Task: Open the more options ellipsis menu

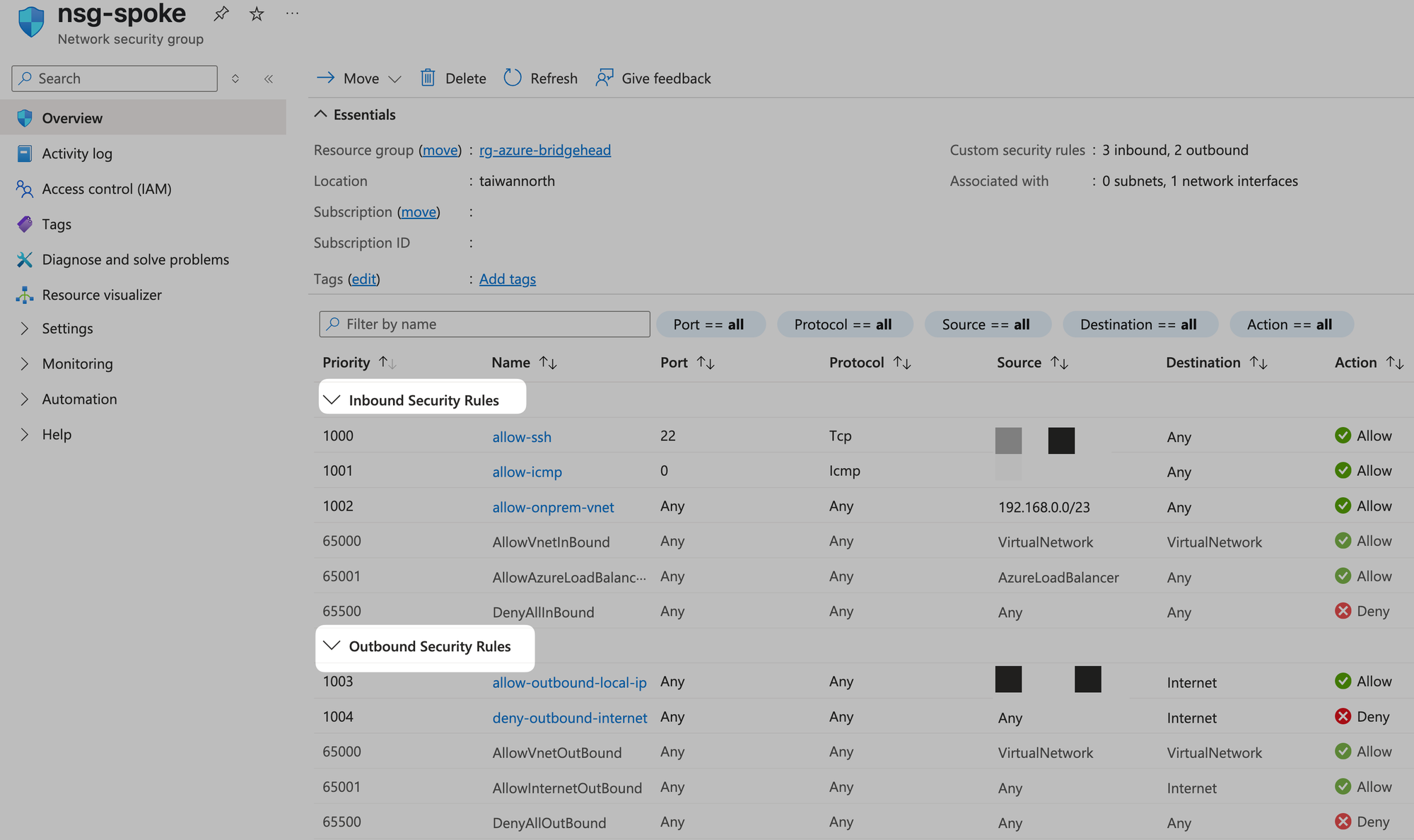Action: (x=292, y=13)
